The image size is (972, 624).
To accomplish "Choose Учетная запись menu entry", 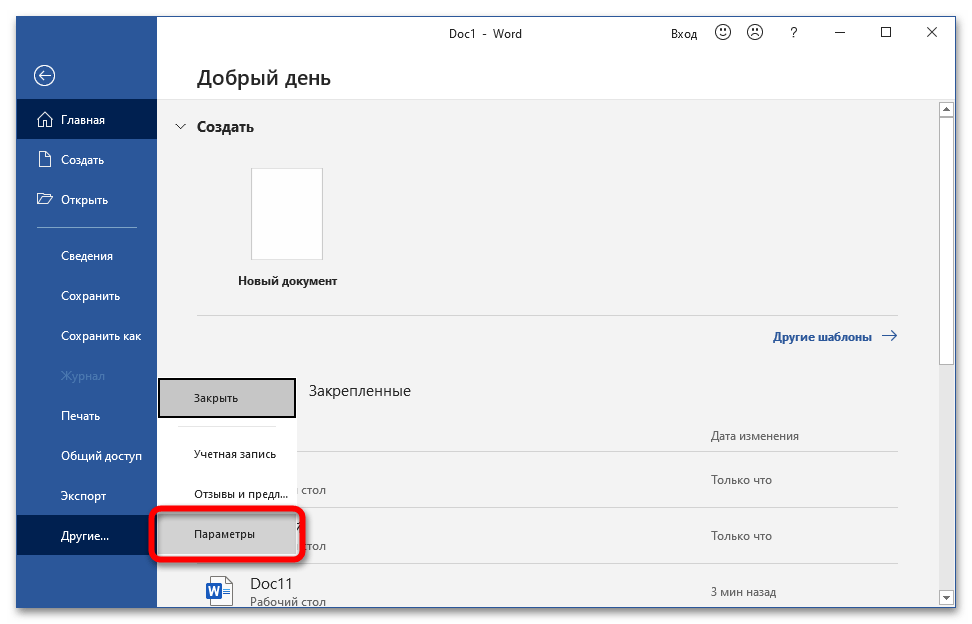I will (x=234, y=454).
